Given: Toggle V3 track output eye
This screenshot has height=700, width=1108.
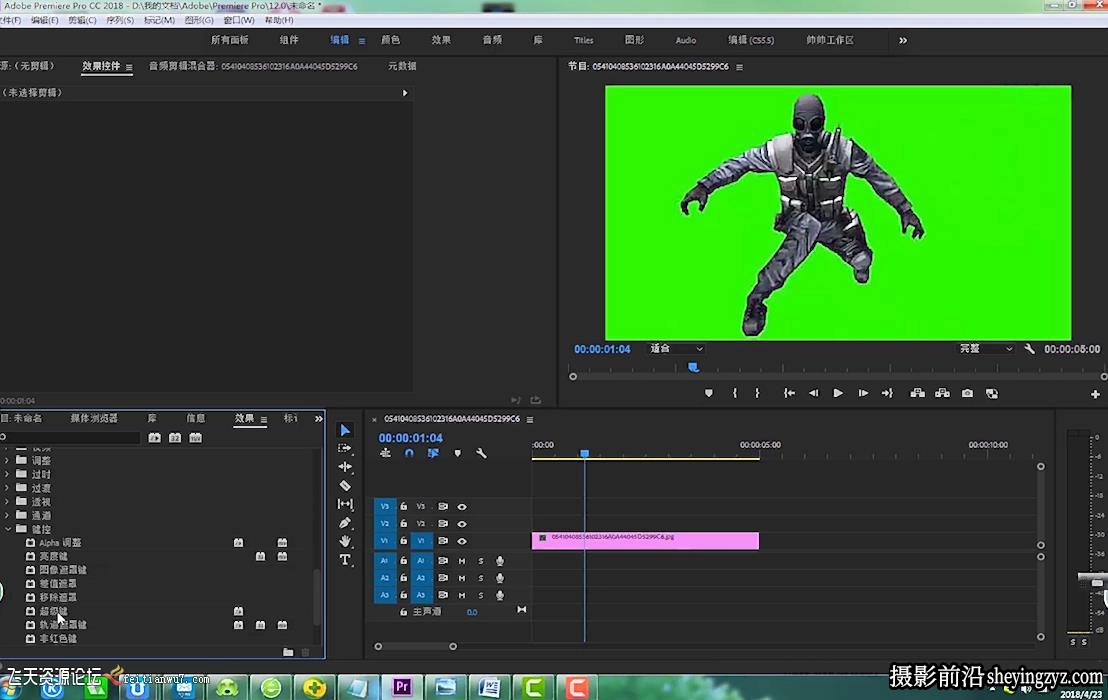Looking at the screenshot, I should (462, 506).
